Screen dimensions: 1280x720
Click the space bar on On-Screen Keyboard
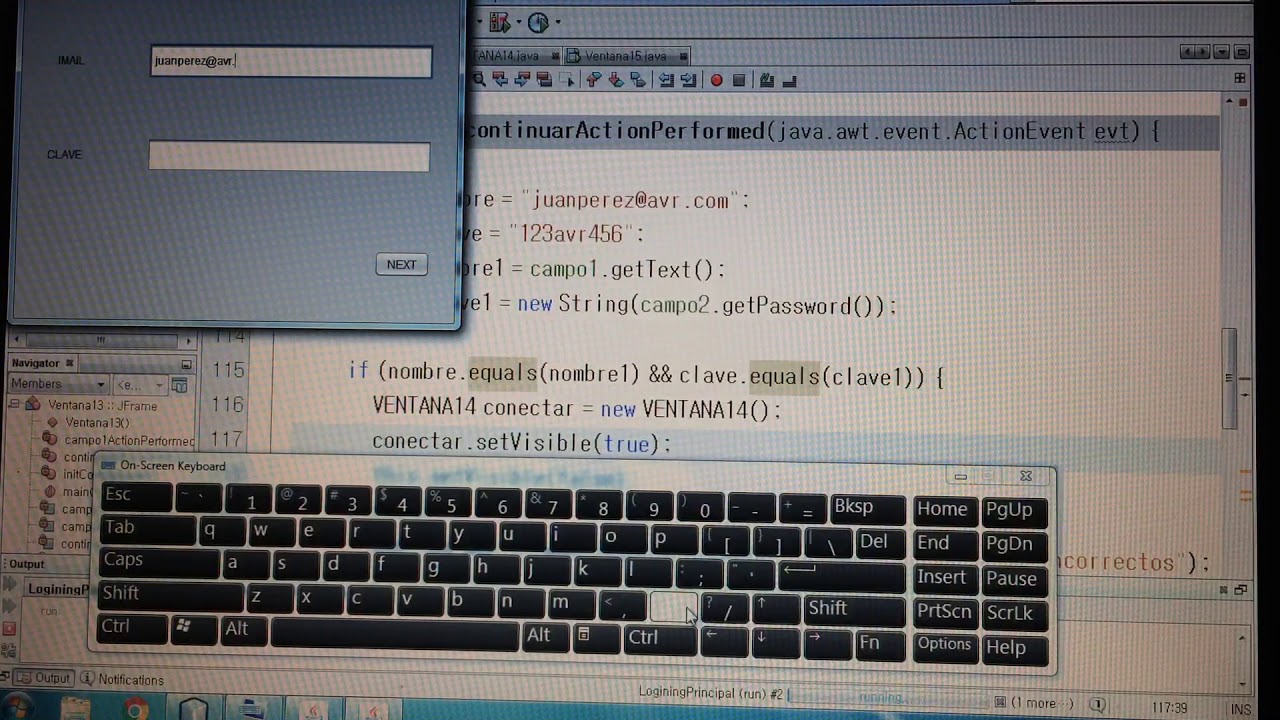396,633
